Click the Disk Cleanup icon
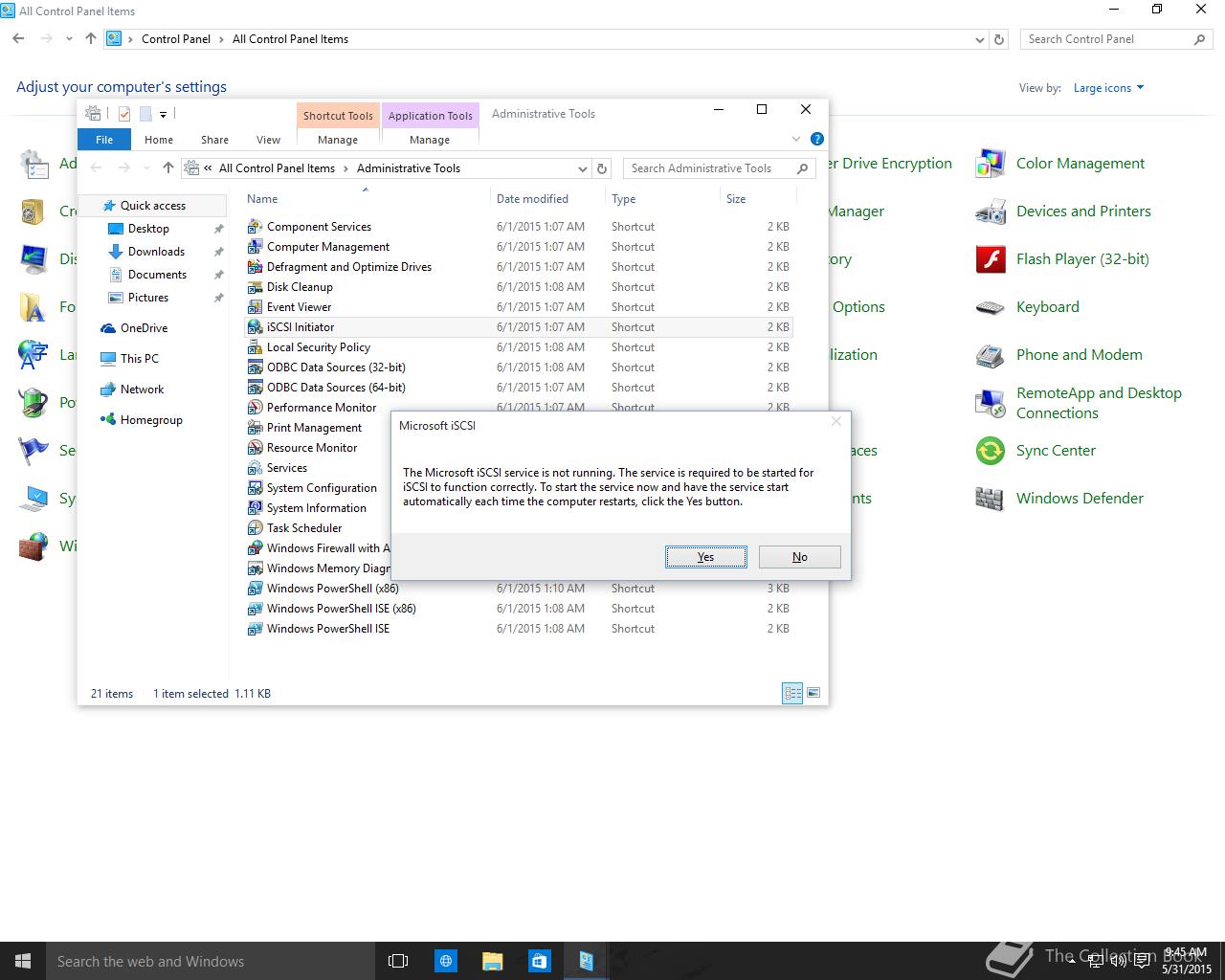This screenshot has width=1225, height=980. pyautogui.click(x=255, y=287)
